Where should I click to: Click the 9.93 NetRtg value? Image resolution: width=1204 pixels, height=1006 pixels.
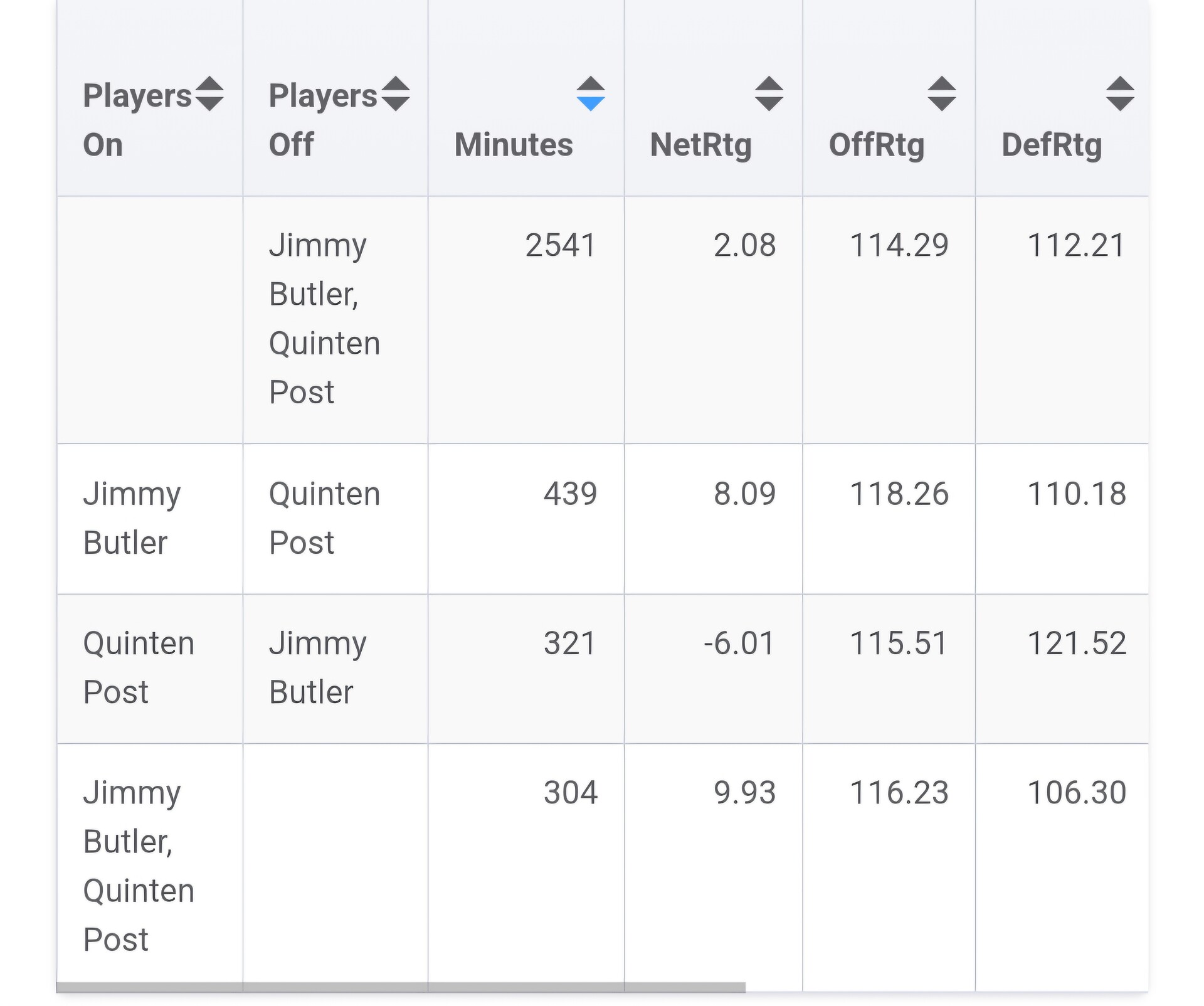(744, 793)
